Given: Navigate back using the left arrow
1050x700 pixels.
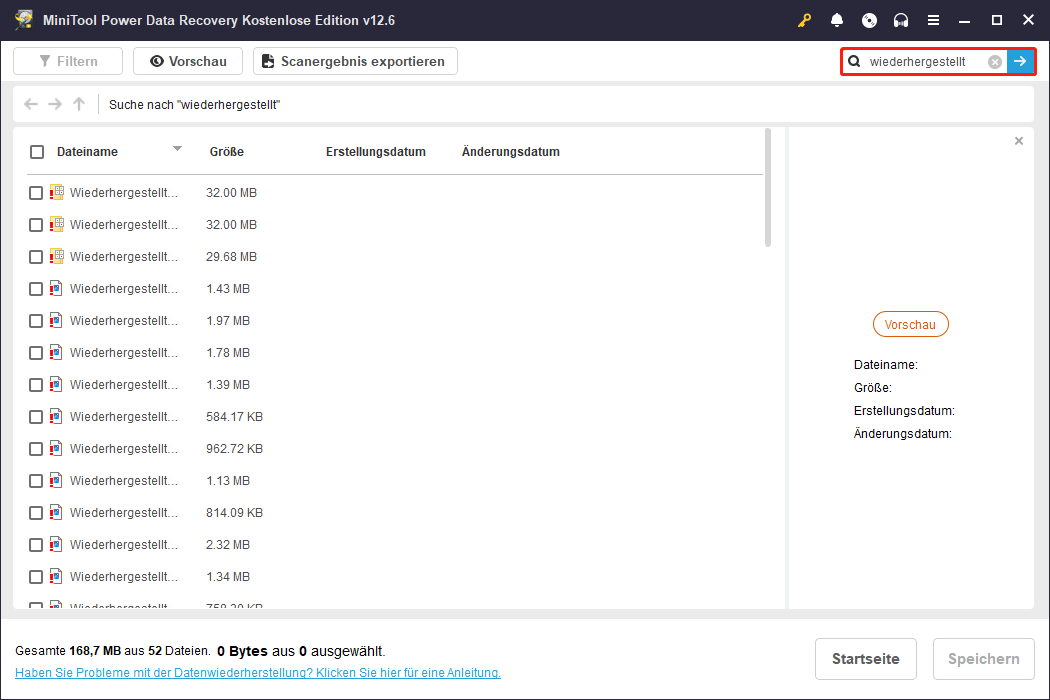Looking at the screenshot, I should tap(30, 103).
